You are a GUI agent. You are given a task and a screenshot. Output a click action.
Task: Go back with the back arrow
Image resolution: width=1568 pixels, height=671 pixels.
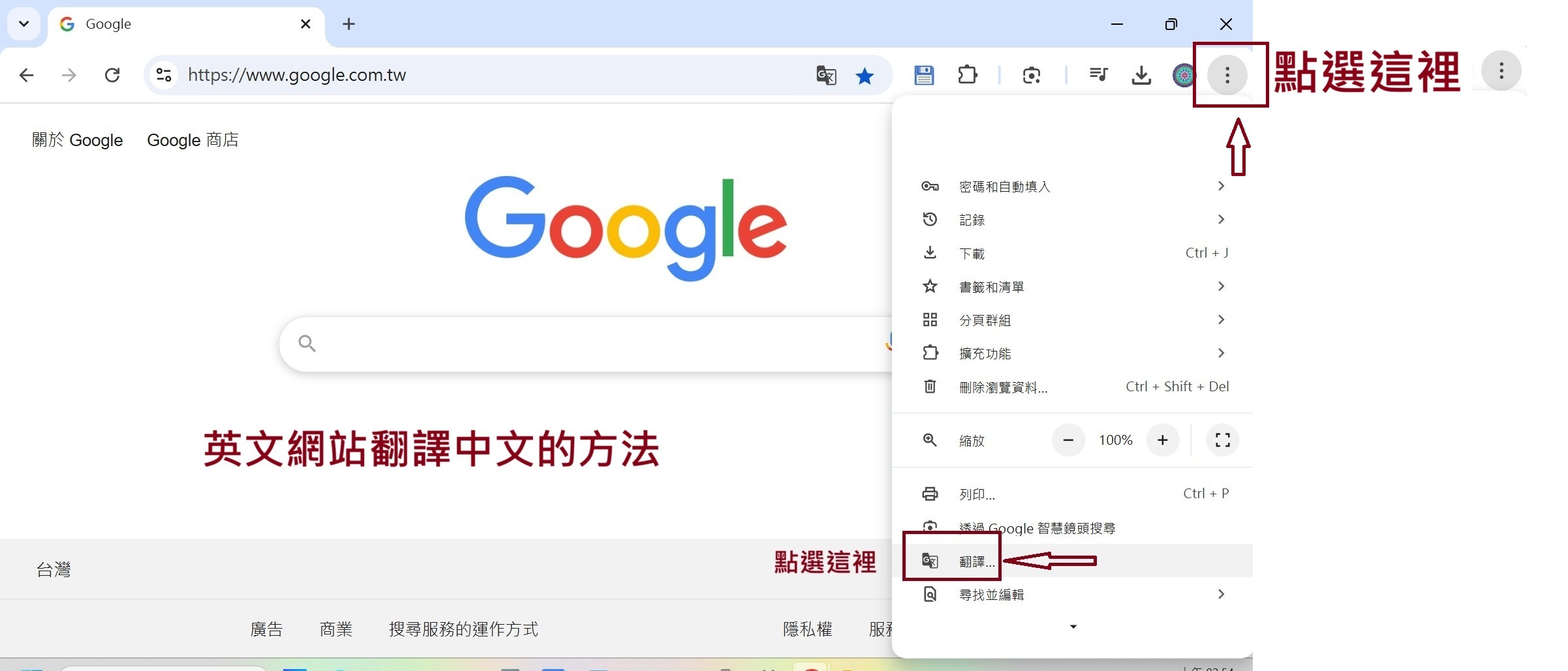(x=27, y=75)
